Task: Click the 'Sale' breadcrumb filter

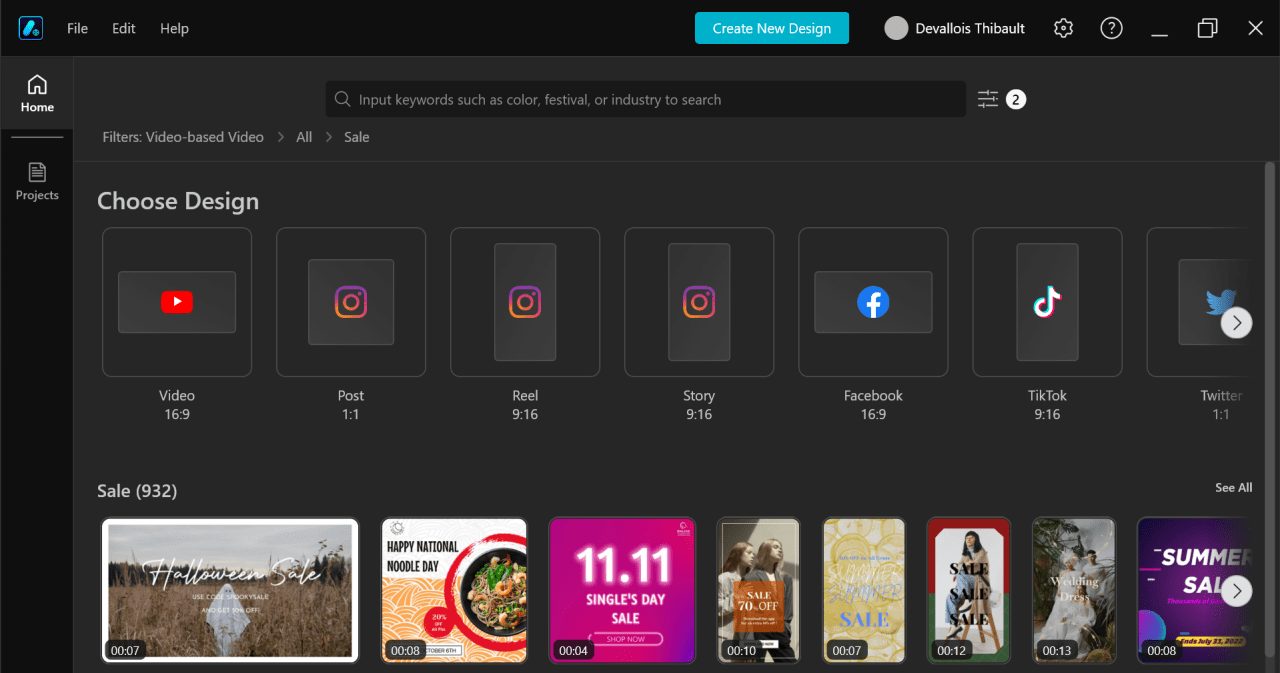Action: 357,137
